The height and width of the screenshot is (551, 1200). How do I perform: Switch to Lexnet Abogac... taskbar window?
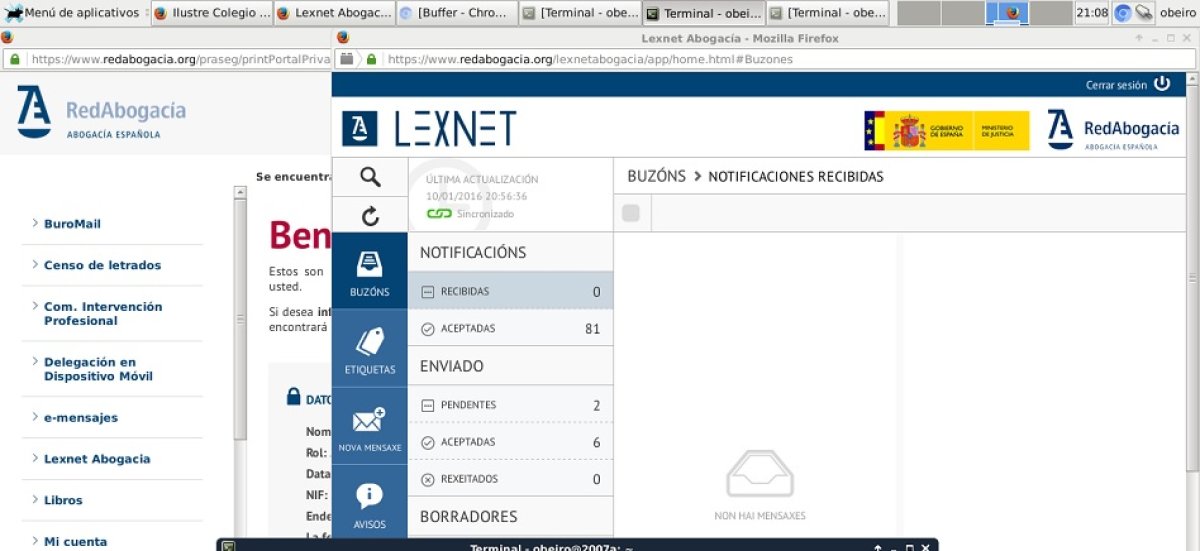(x=334, y=13)
